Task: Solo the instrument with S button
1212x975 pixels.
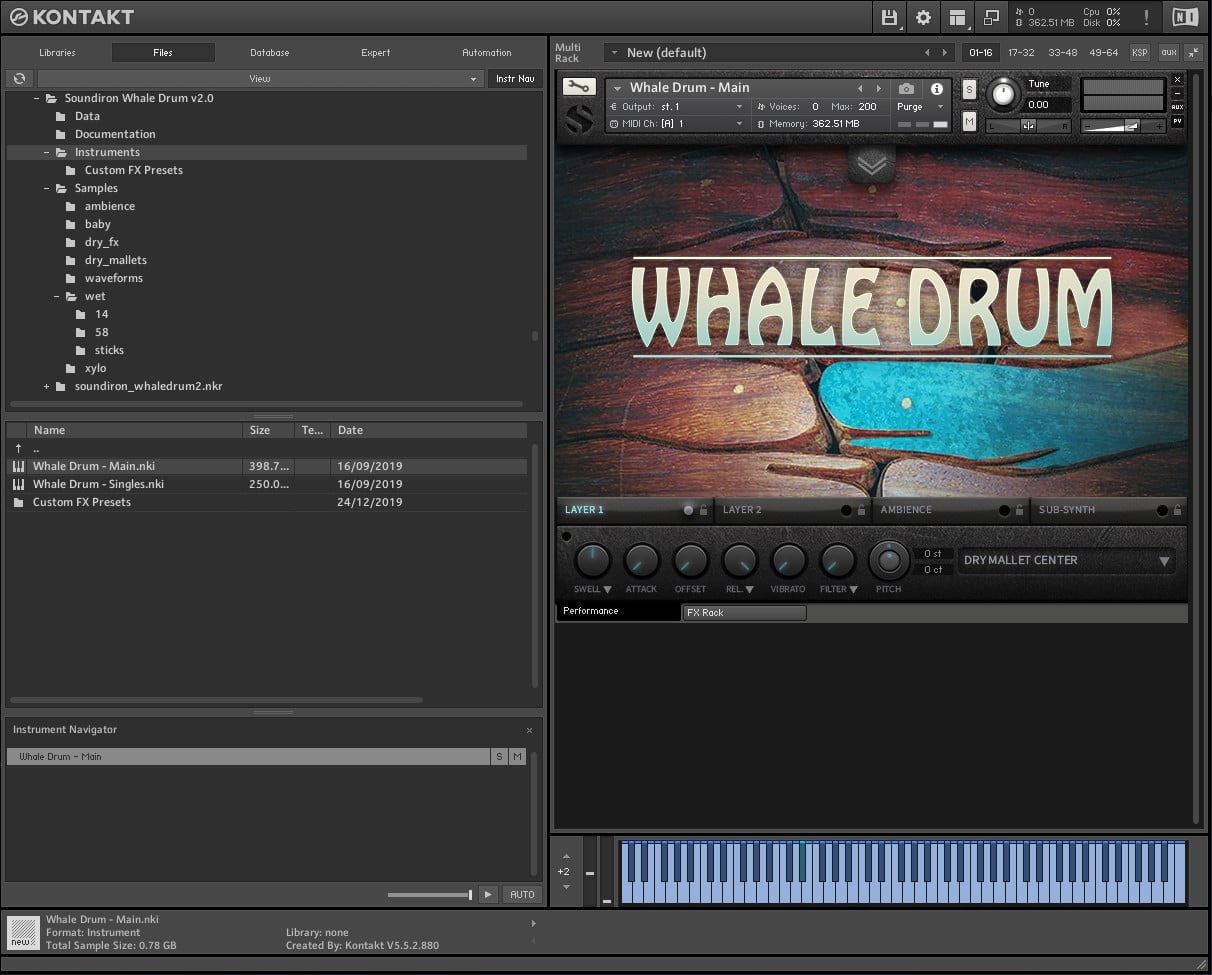Action: click(969, 89)
